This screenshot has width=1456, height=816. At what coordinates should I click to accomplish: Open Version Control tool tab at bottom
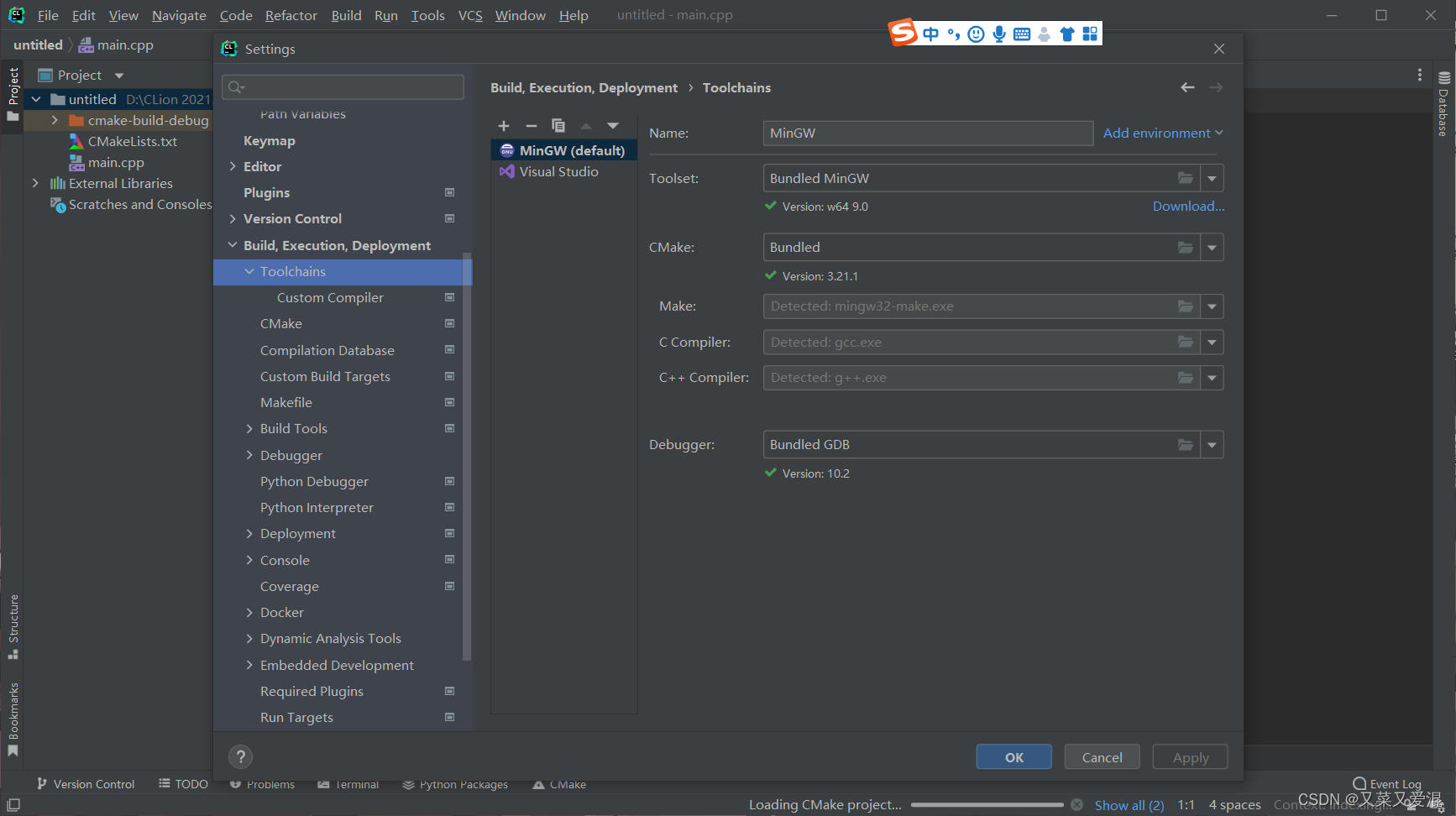tap(86, 784)
